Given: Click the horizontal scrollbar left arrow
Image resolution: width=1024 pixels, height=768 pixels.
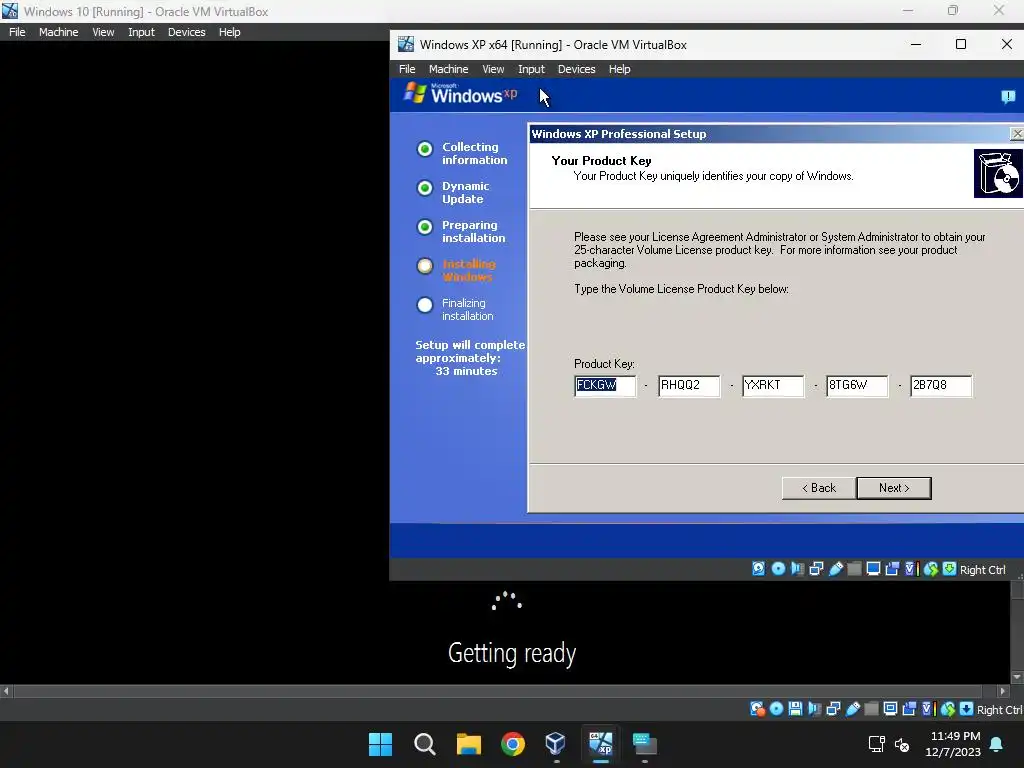Looking at the screenshot, I should (6, 691).
